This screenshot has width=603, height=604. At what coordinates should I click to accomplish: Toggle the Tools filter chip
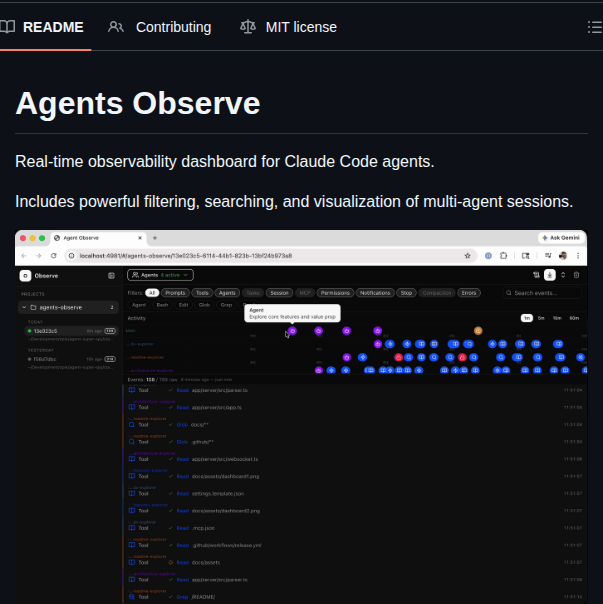point(202,293)
